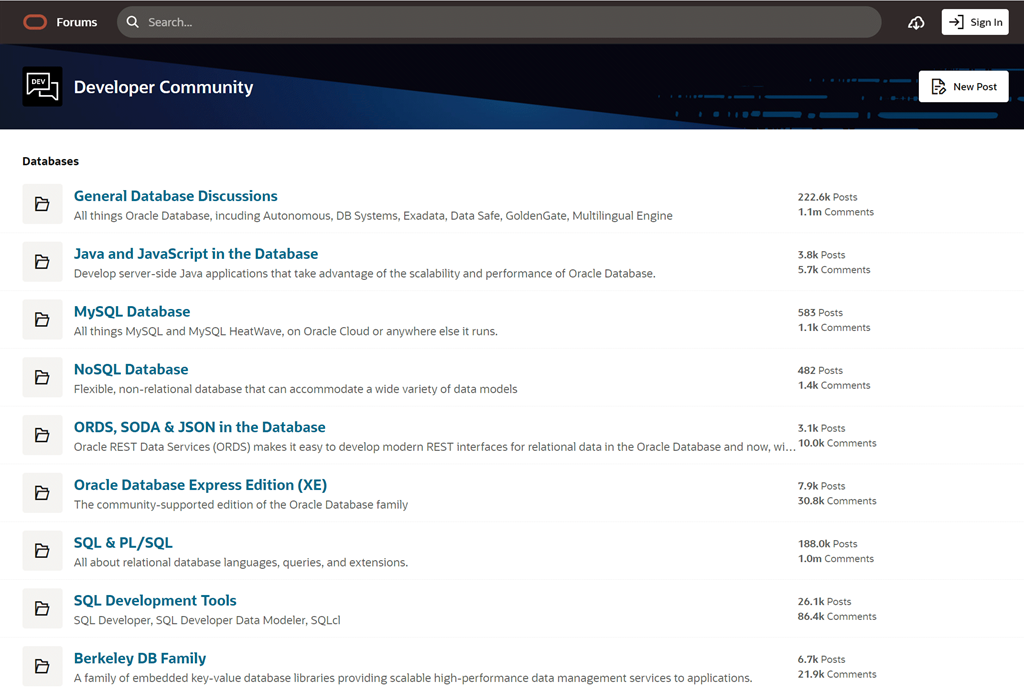Focus the Search input field
Image resolution: width=1024 pixels, height=692 pixels.
[500, 22]
